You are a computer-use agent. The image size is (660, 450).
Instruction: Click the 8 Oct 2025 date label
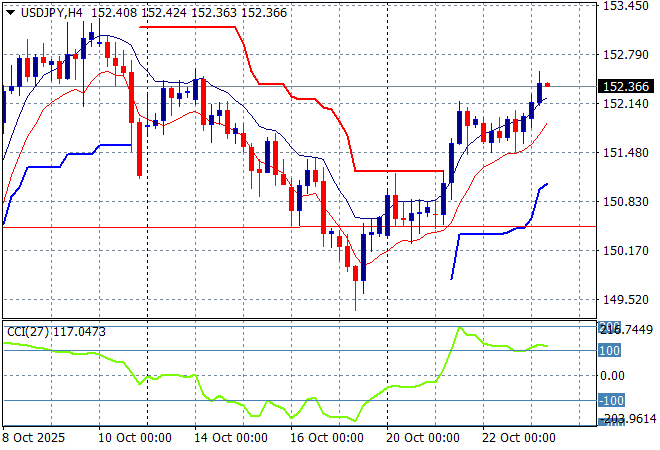(x=37, y=438)
